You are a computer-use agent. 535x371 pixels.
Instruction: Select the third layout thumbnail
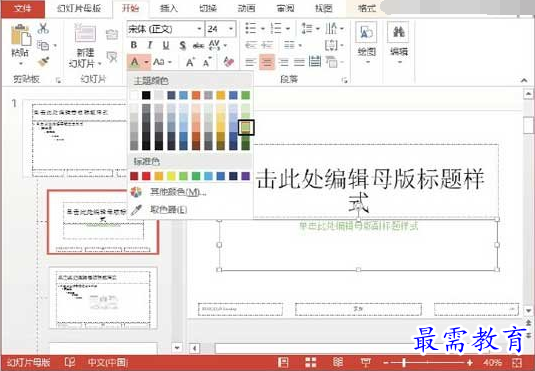103,298
